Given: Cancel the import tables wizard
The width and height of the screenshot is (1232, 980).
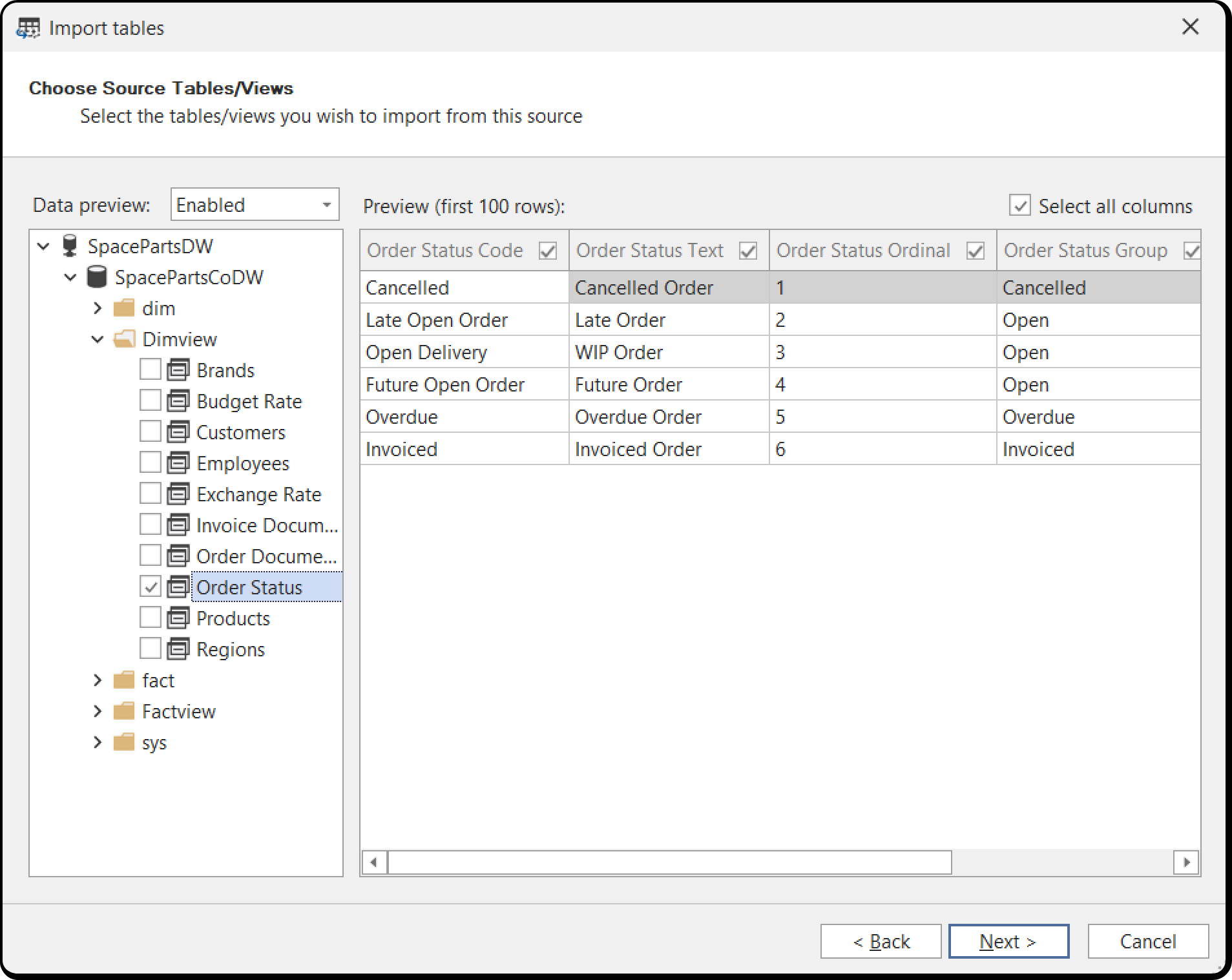Looking at the screenshot, I should click(1148, 941).
